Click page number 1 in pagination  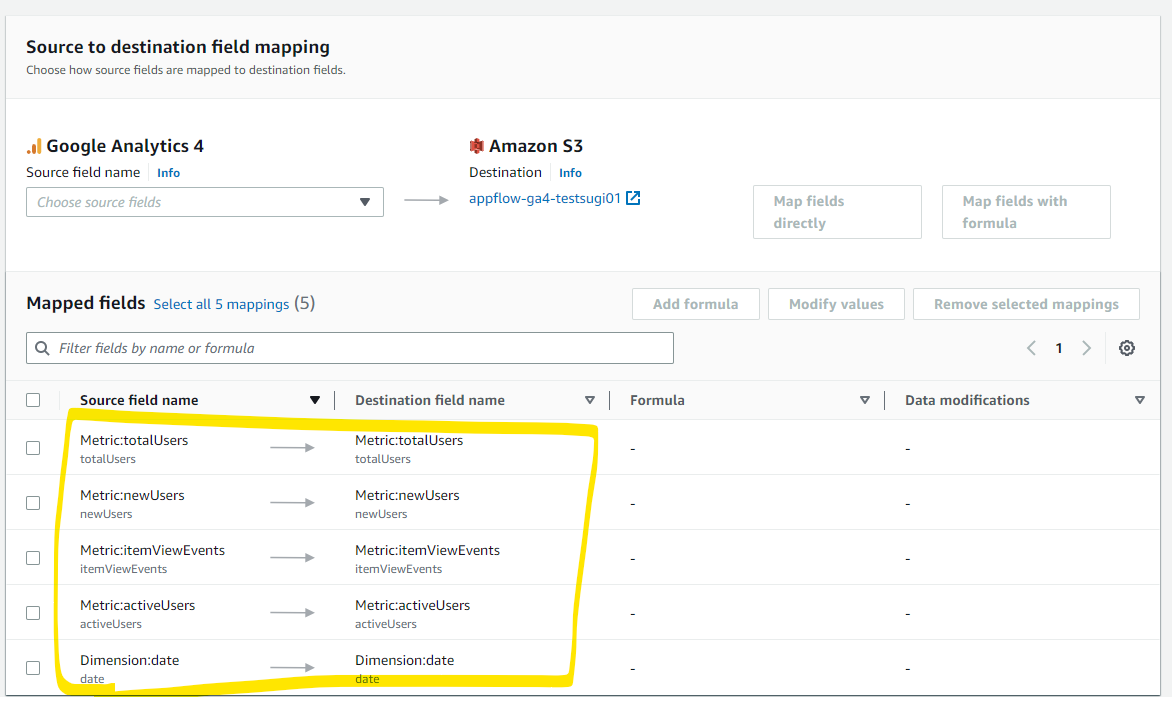(1059, 348)
